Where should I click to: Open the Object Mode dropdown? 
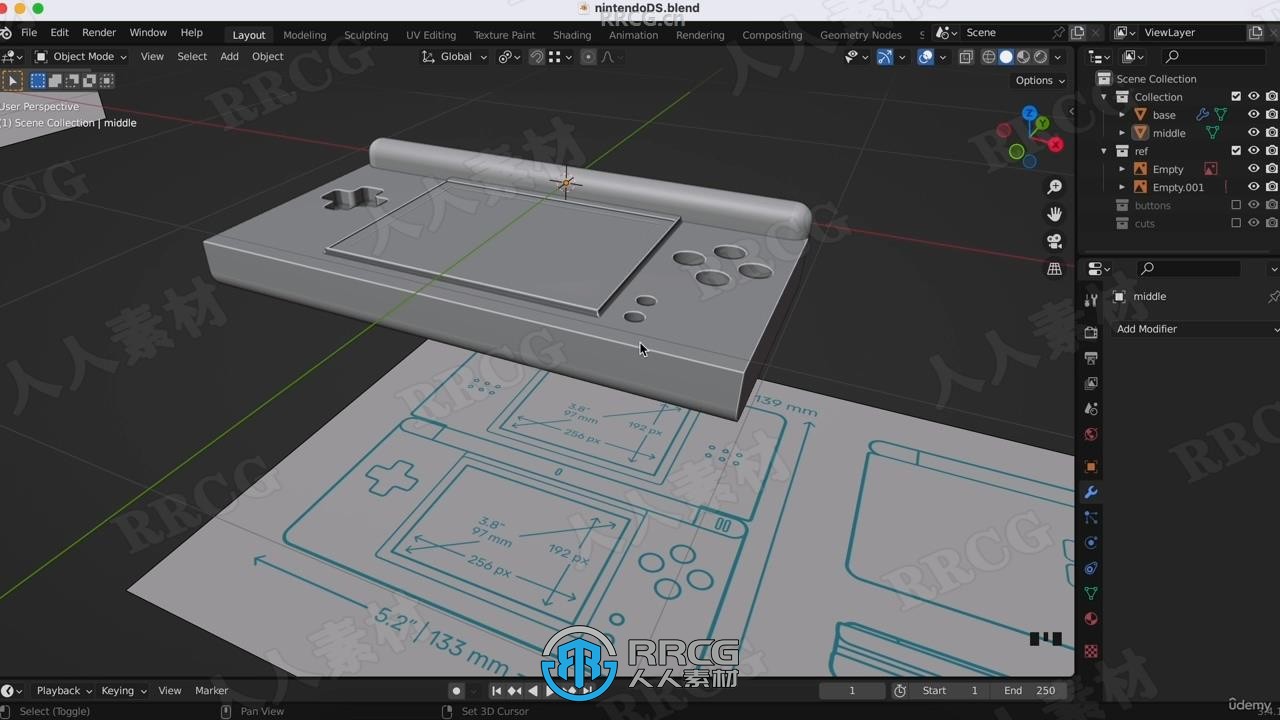[81, 57]
